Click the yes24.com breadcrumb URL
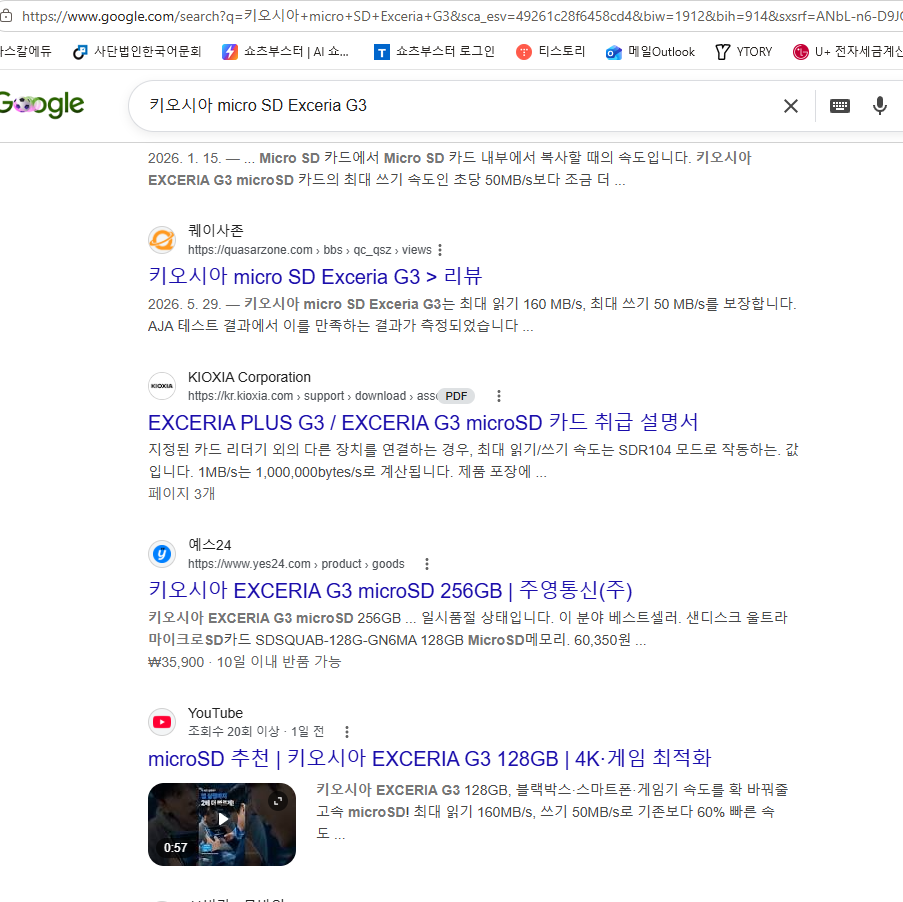 (297, 564)
